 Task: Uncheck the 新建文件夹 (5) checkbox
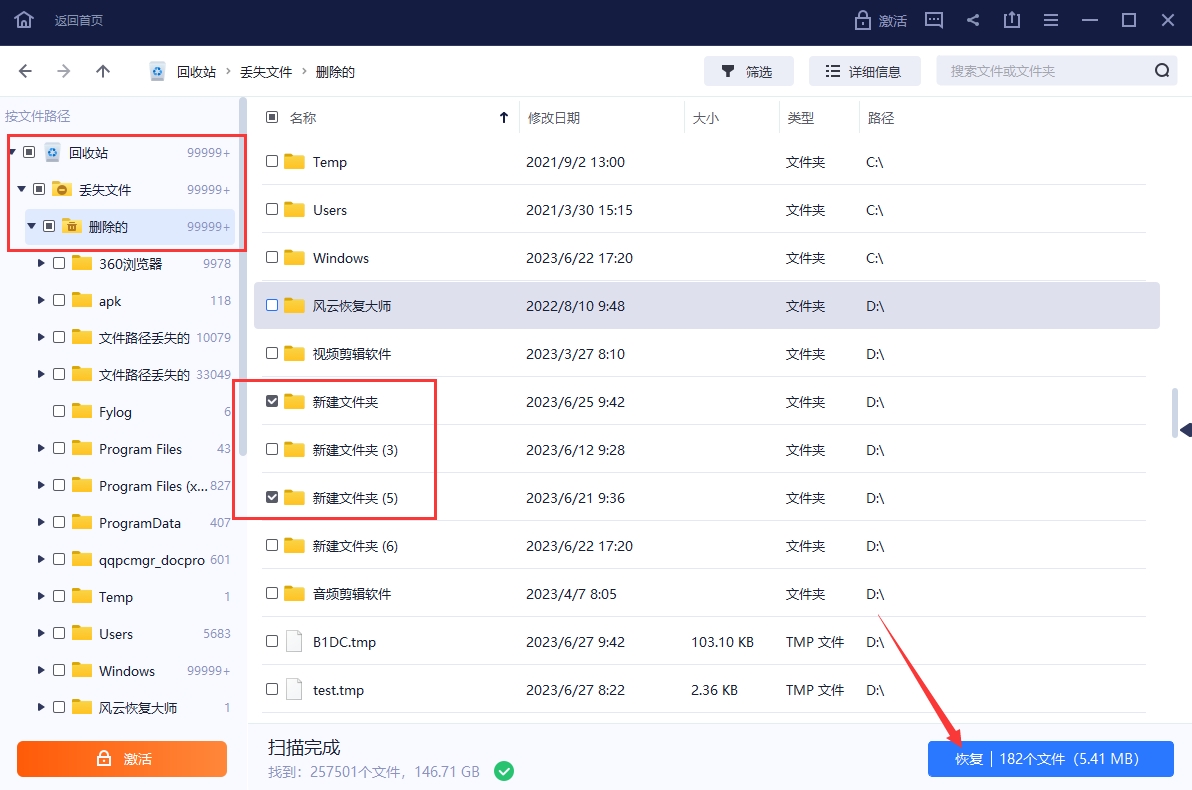(272, 498)
